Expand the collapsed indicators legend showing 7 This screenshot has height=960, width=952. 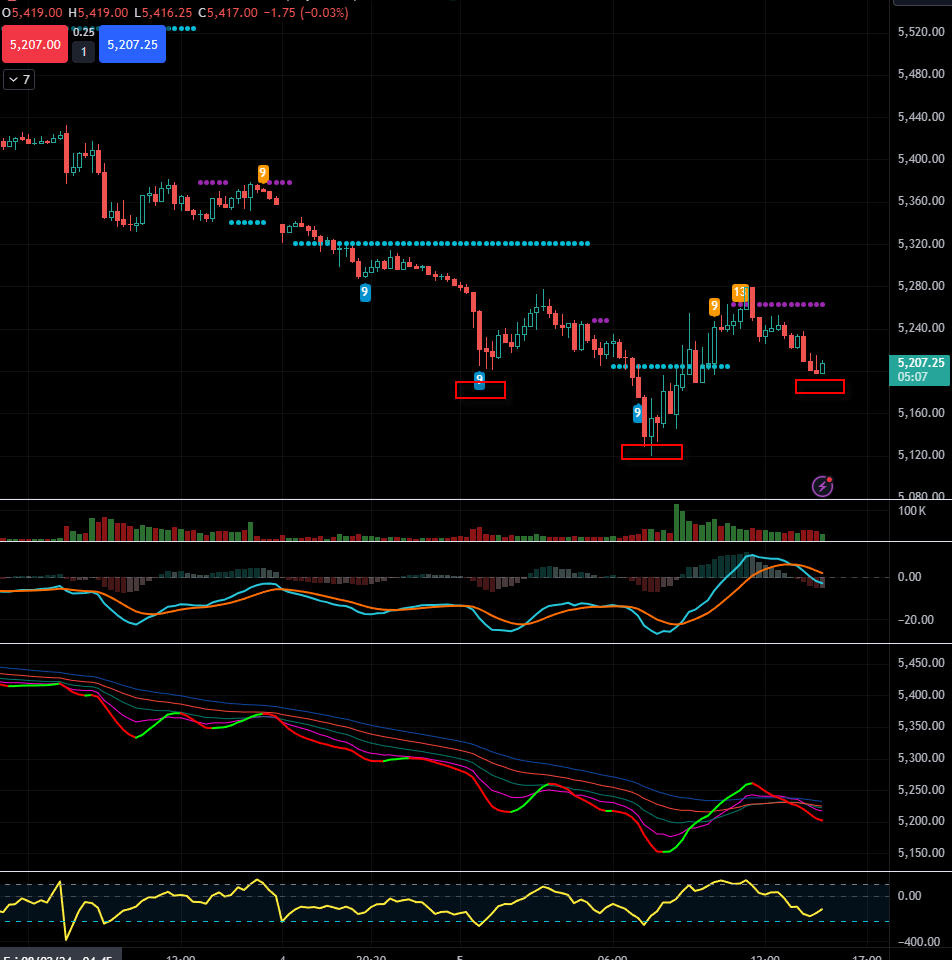[19, 79]
